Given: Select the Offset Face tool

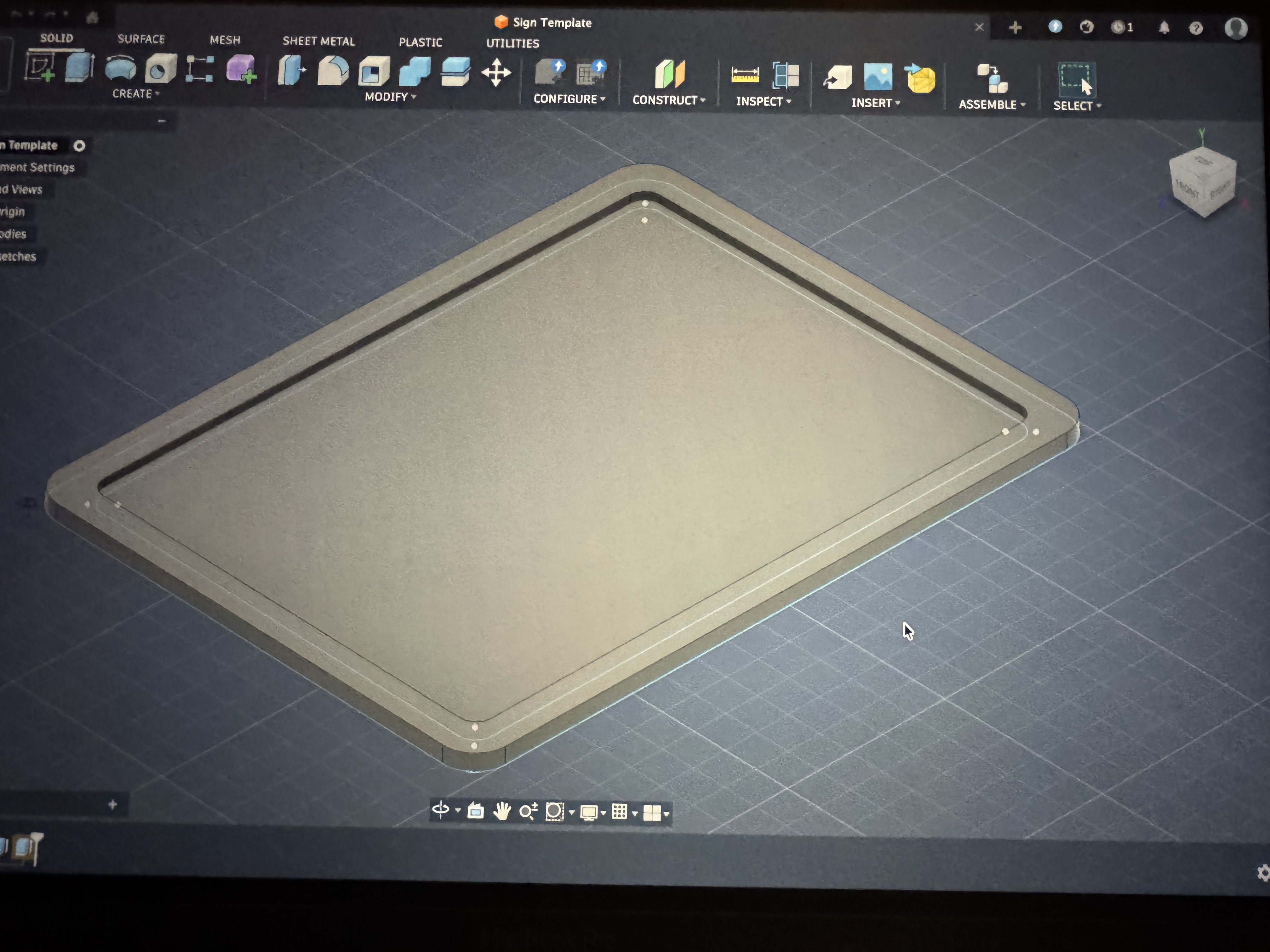Looking at the screenshot, I should pos(455,72).
